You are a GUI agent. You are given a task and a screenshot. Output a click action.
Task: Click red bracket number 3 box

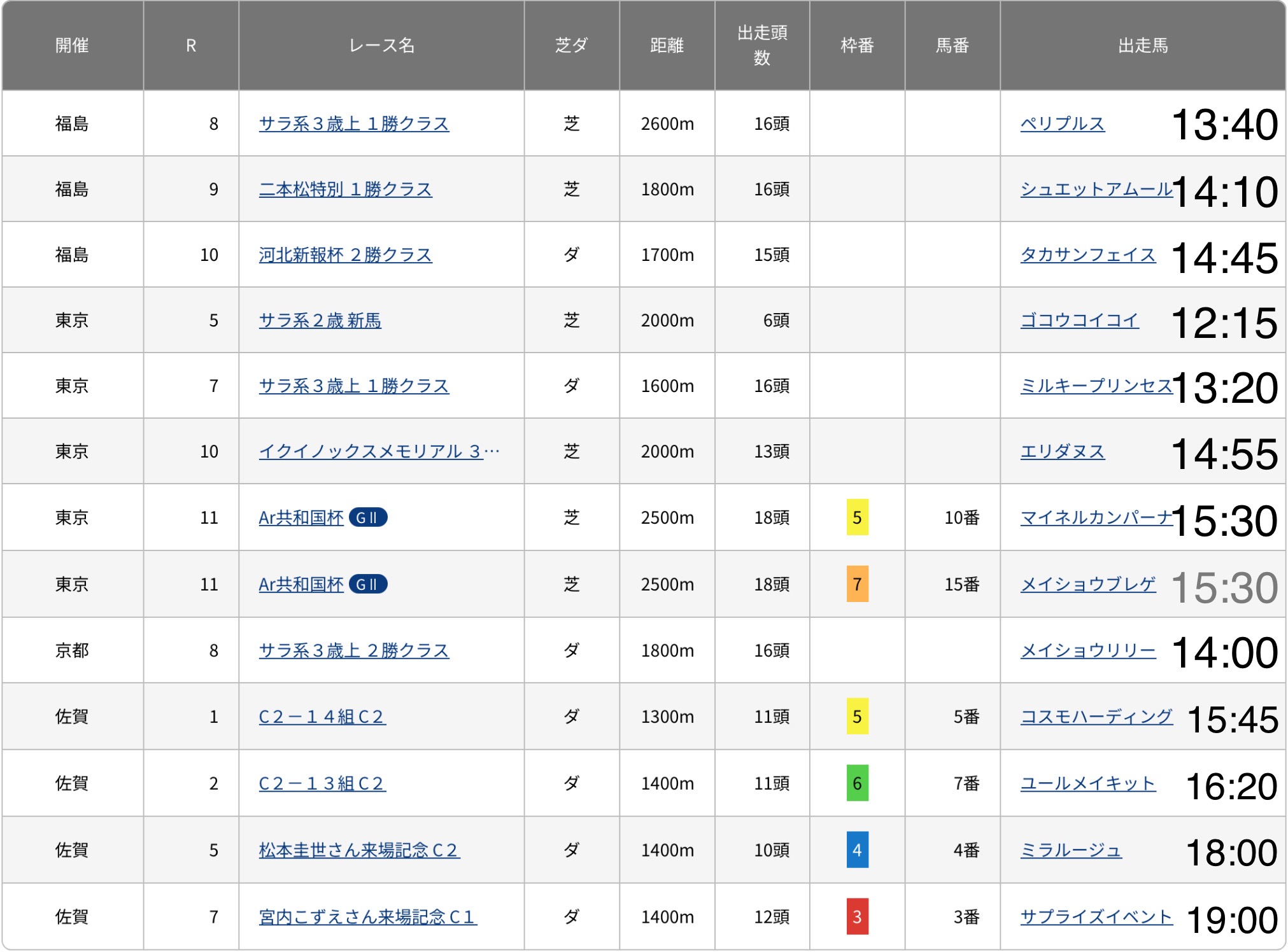pyautogui.click(x=856, y=917)
